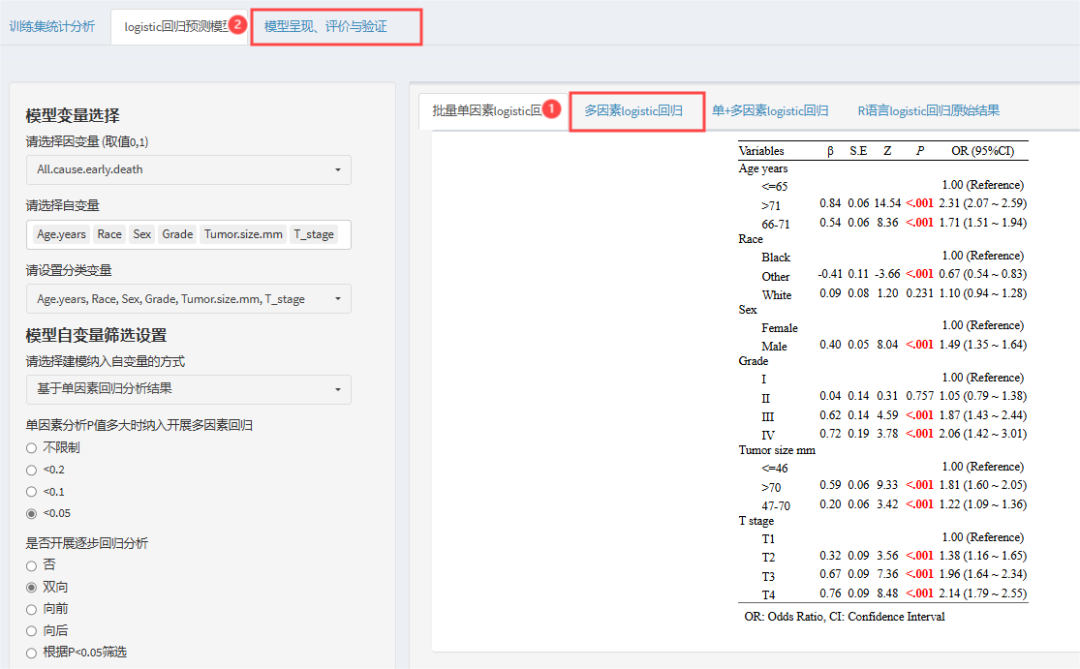Expand the All.cause.early.death dependent variable dropdown

pos(188,169)
